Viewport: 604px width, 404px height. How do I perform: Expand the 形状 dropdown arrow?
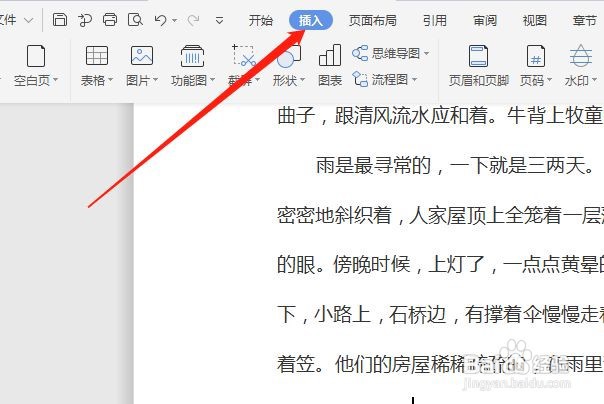[302, 80]
